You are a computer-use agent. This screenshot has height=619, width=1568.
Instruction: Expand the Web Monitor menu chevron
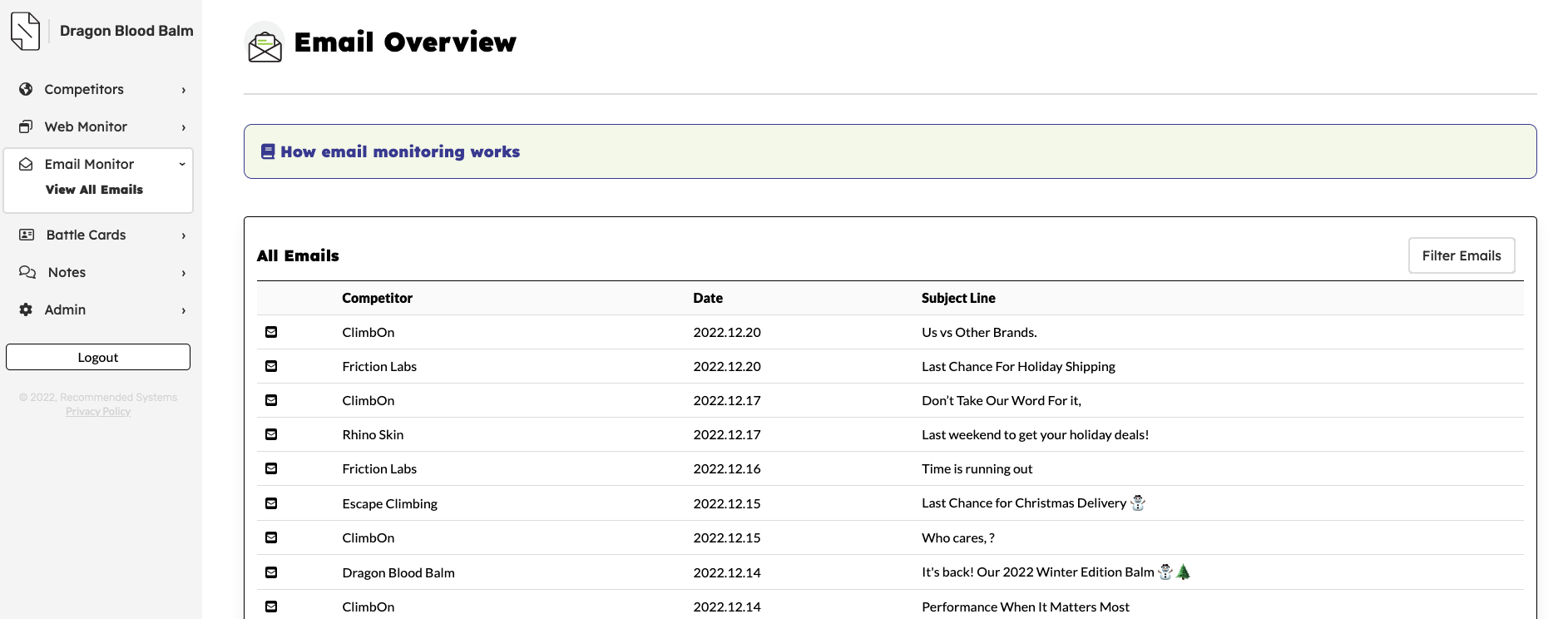[x=184, y=127]
